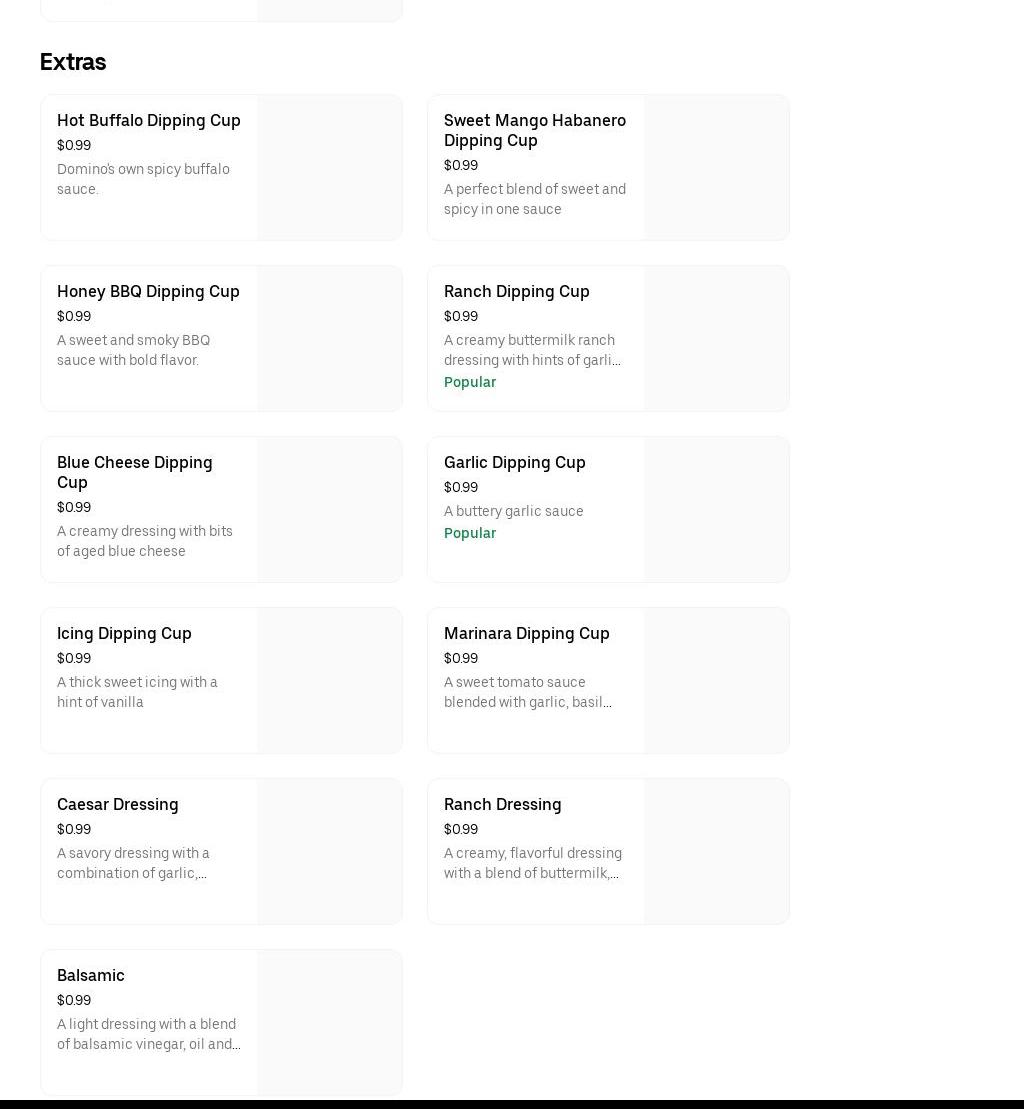Choose the Honey BBQ Dipping Cup
This screenshot has height=1109, width=1024.
pyautogui.click(x=148, y=291)
